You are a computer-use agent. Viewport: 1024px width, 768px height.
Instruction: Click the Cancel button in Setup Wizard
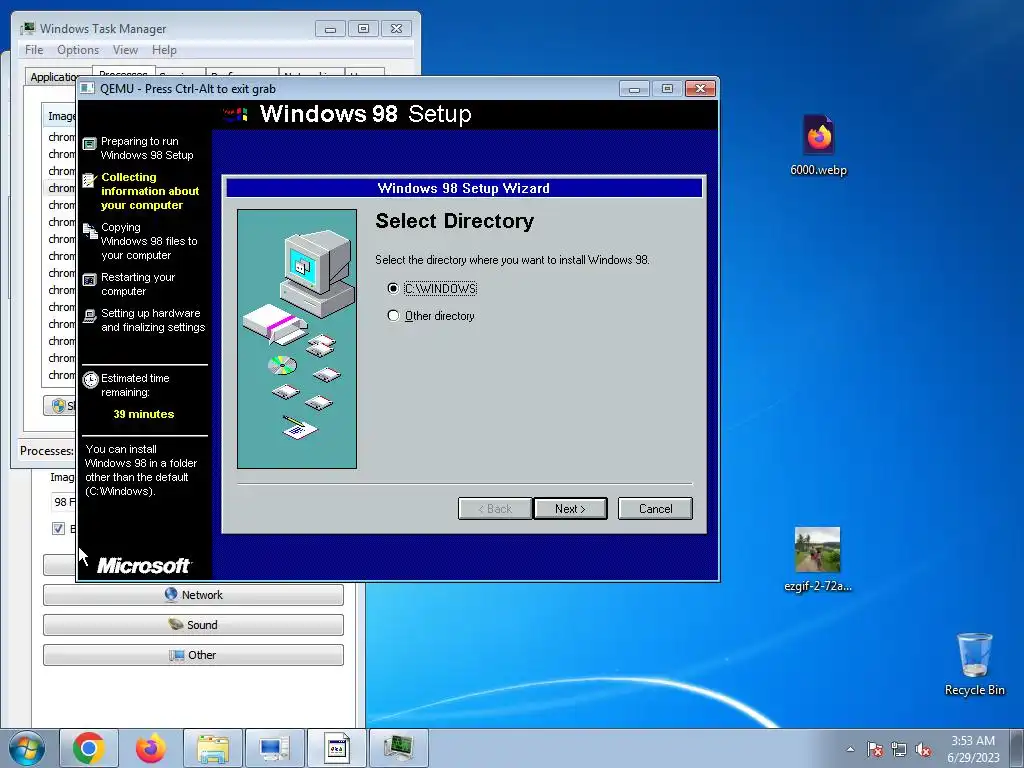click(655, 509)
